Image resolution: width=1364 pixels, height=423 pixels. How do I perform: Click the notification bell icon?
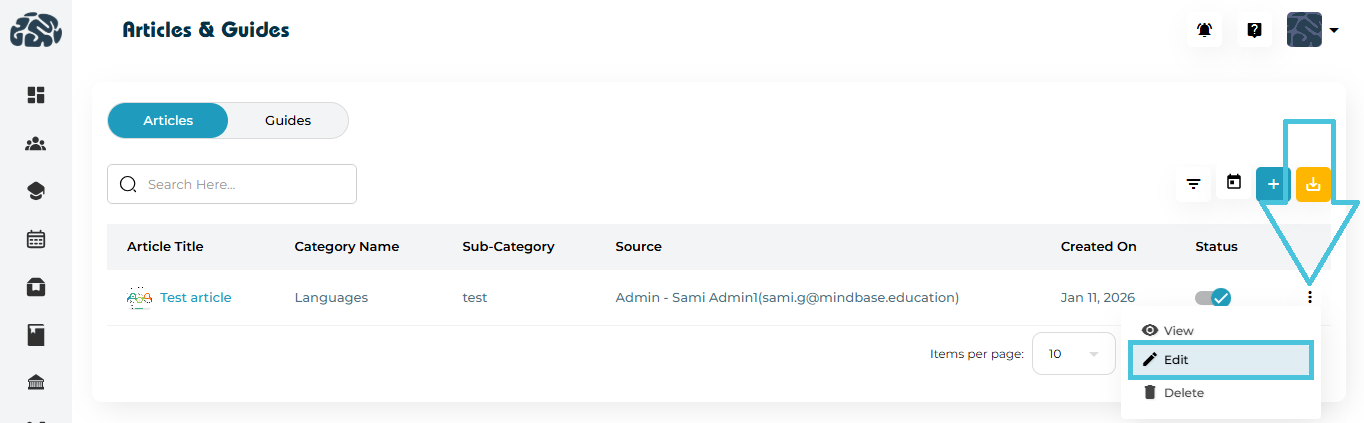pyautogui.click(x=1204, y=30)
